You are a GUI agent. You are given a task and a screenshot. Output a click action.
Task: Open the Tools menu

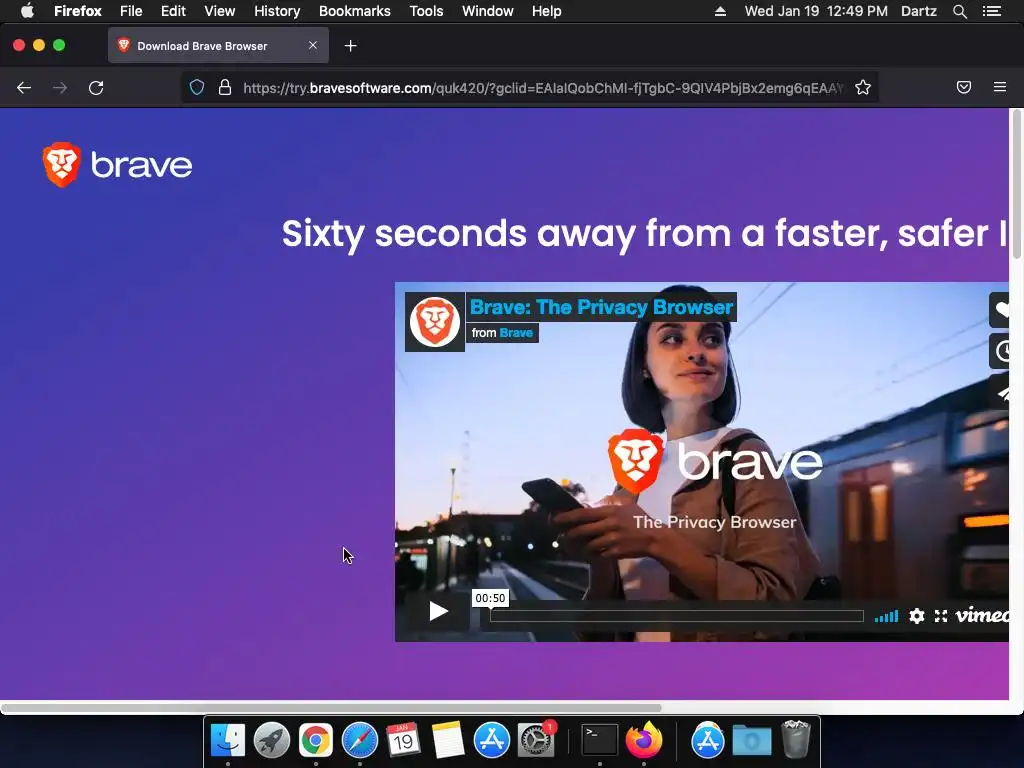(x=426, y=11)
